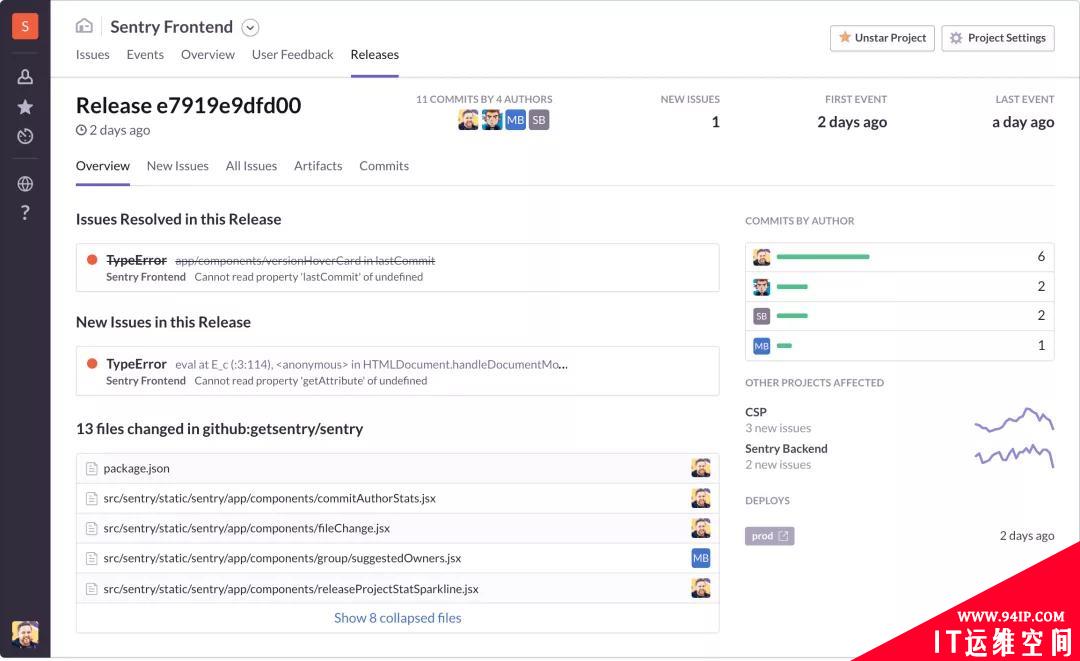Open new TypeError getAttribute issue
Screen dimensions: 1080x661
397,371
